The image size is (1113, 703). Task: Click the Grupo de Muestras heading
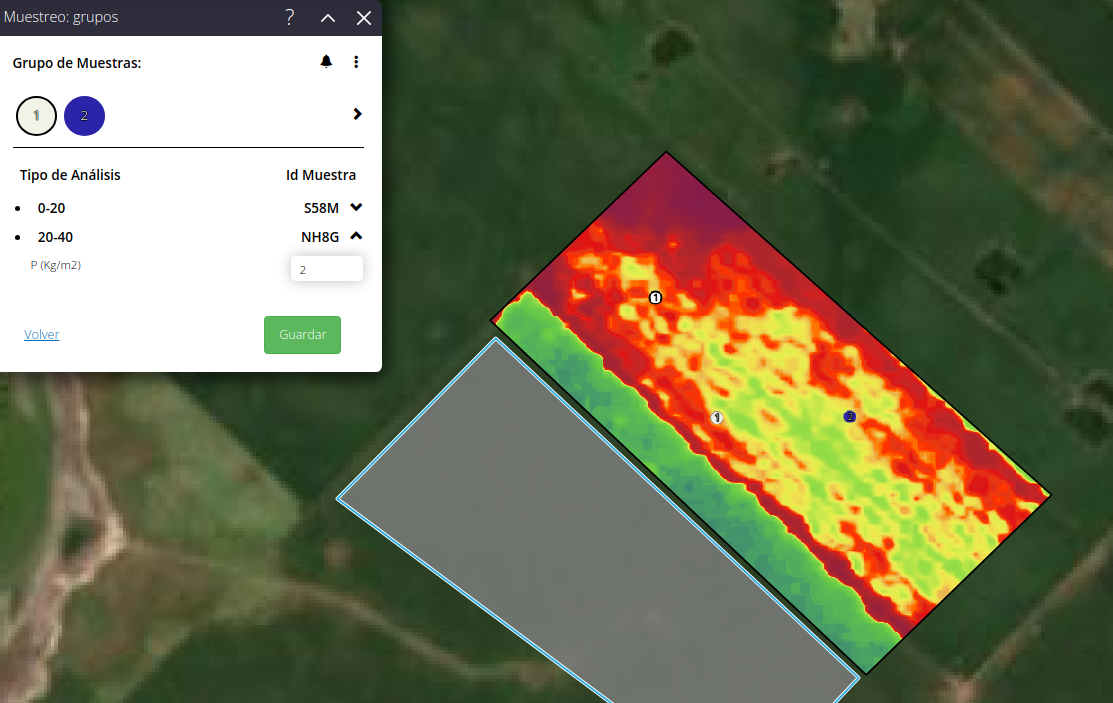[77, 63]
